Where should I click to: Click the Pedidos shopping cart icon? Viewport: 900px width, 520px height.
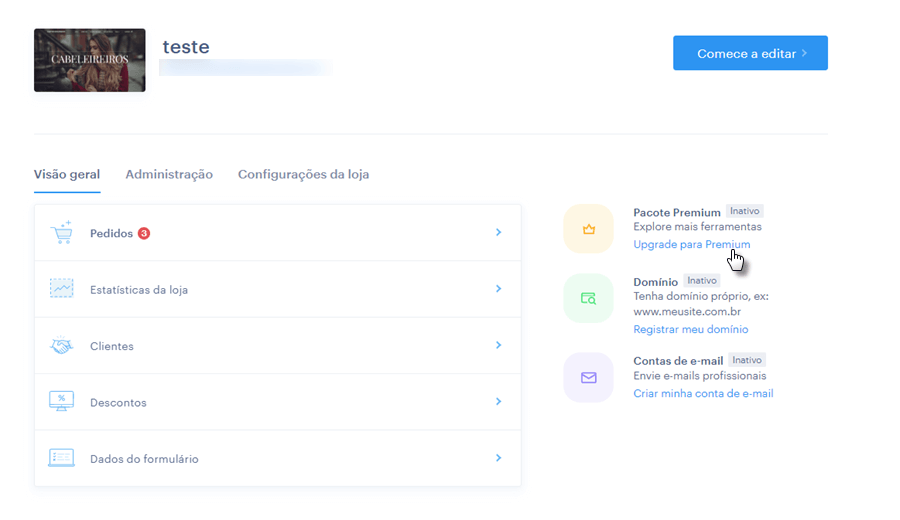pos(62,232)
